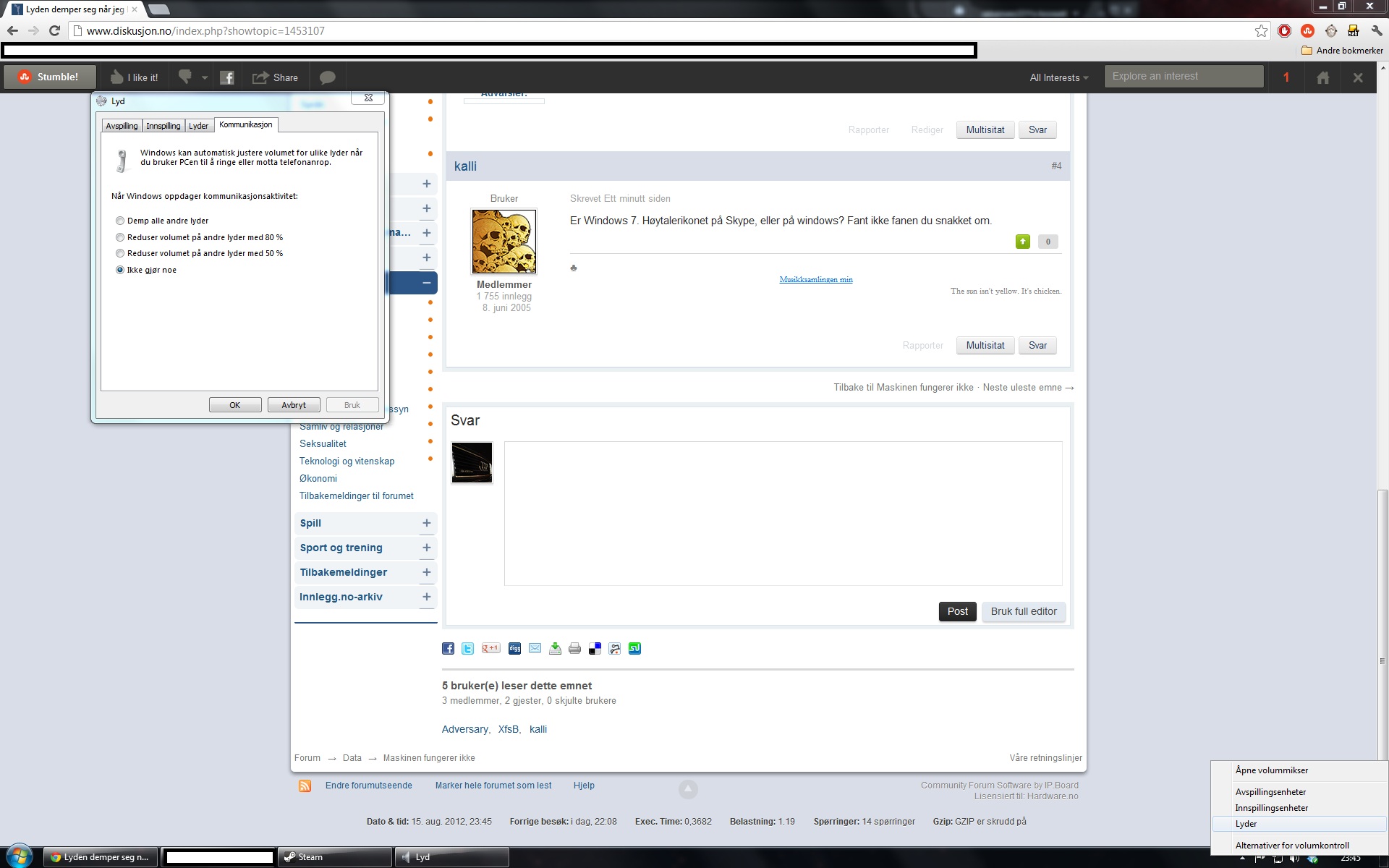Open the 'Musikksamlingen min' signature link
Image resolution: width=1389 pixels, height=868 pixels.
tap(816, 279)
